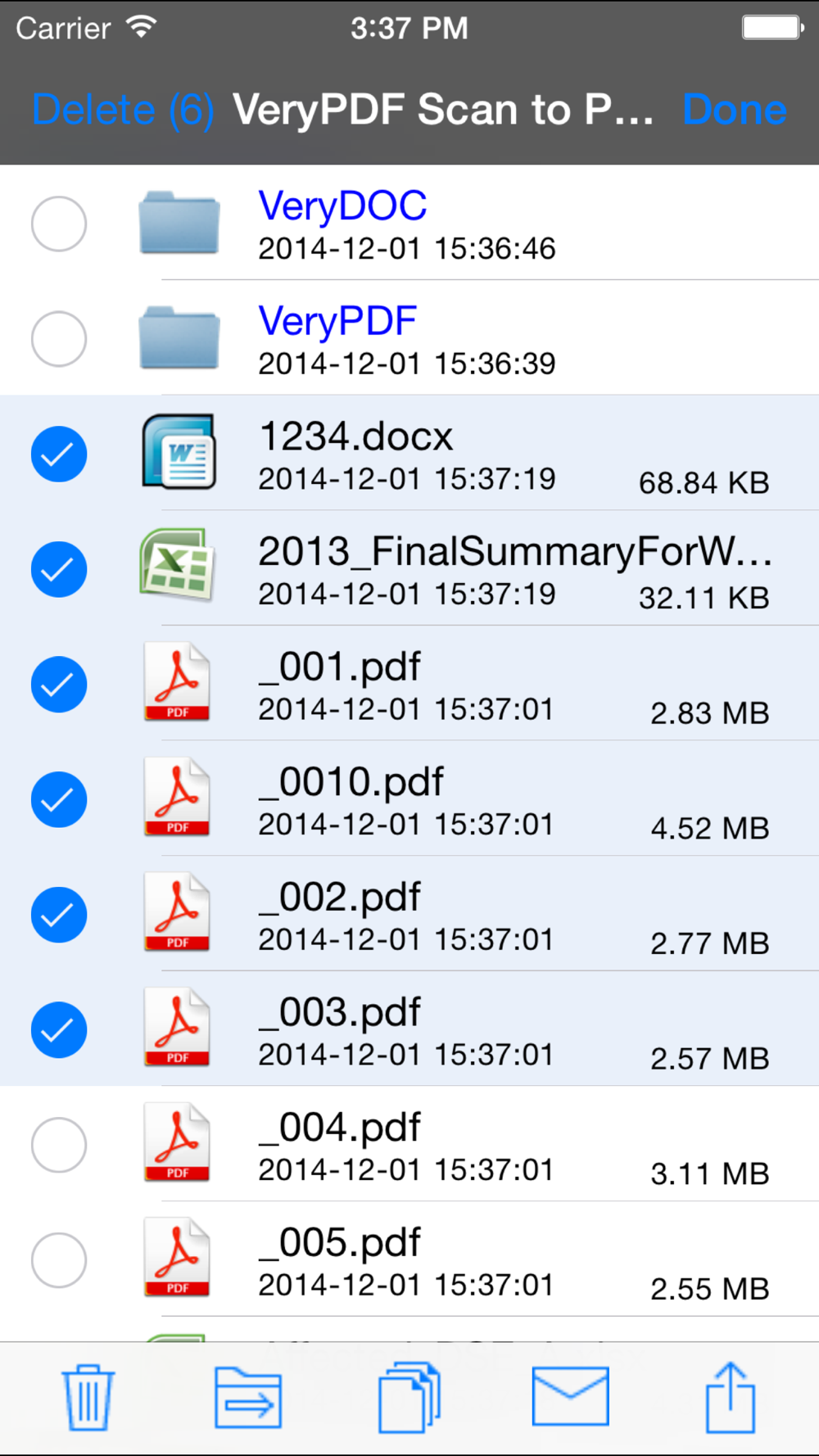Tap the _003.pdf row's PDF icon

click(x=177, y=1027)
